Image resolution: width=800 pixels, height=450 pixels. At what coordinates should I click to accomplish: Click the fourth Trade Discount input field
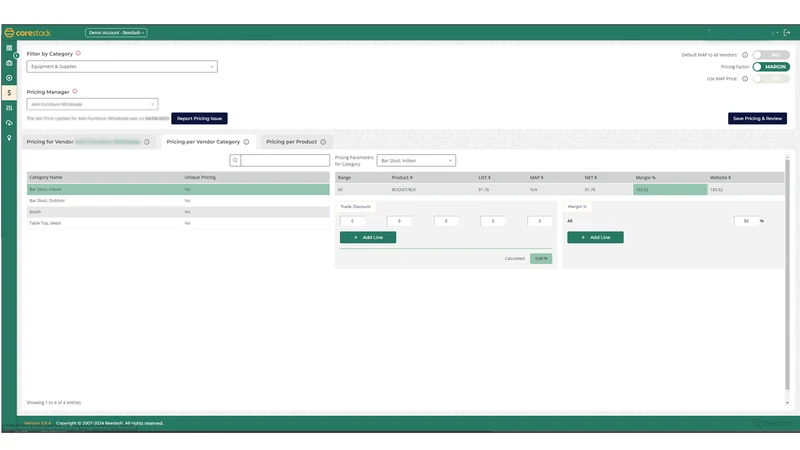(x=493, y=221)
